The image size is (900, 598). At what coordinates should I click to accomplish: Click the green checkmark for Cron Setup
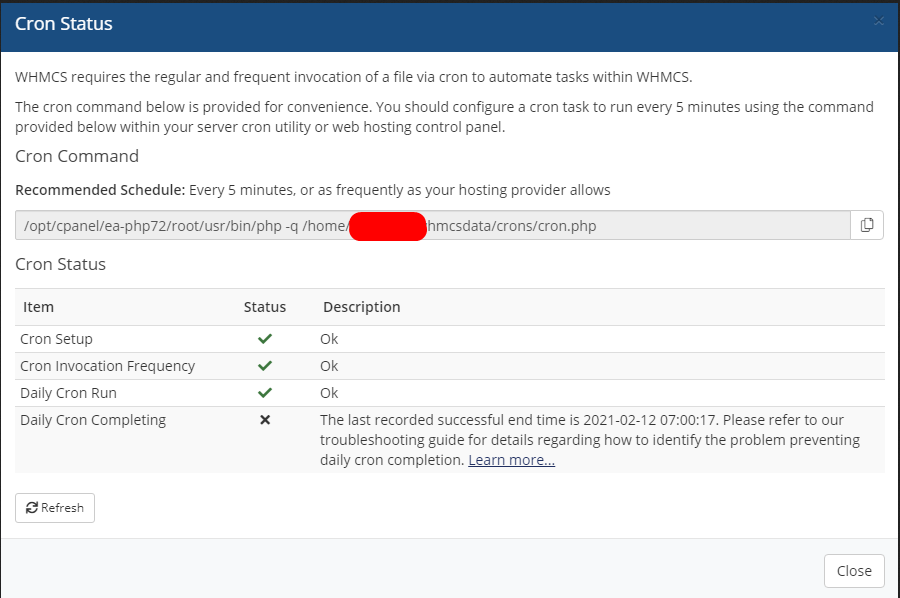click(265, 339)
